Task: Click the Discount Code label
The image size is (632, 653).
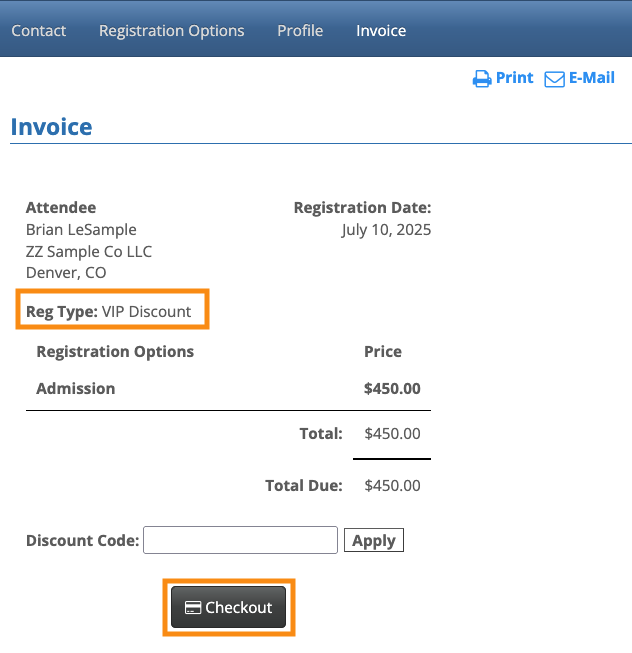Action: click(82, 540)
